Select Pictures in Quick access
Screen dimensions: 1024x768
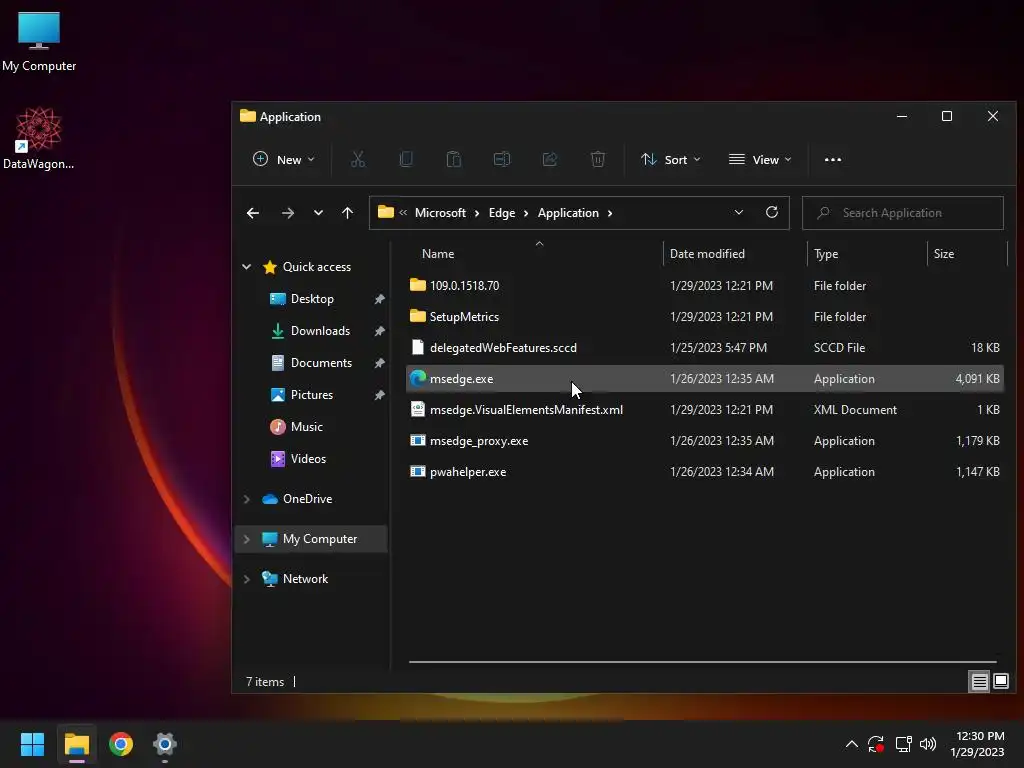pyautogui.click(x=312, y=394)
